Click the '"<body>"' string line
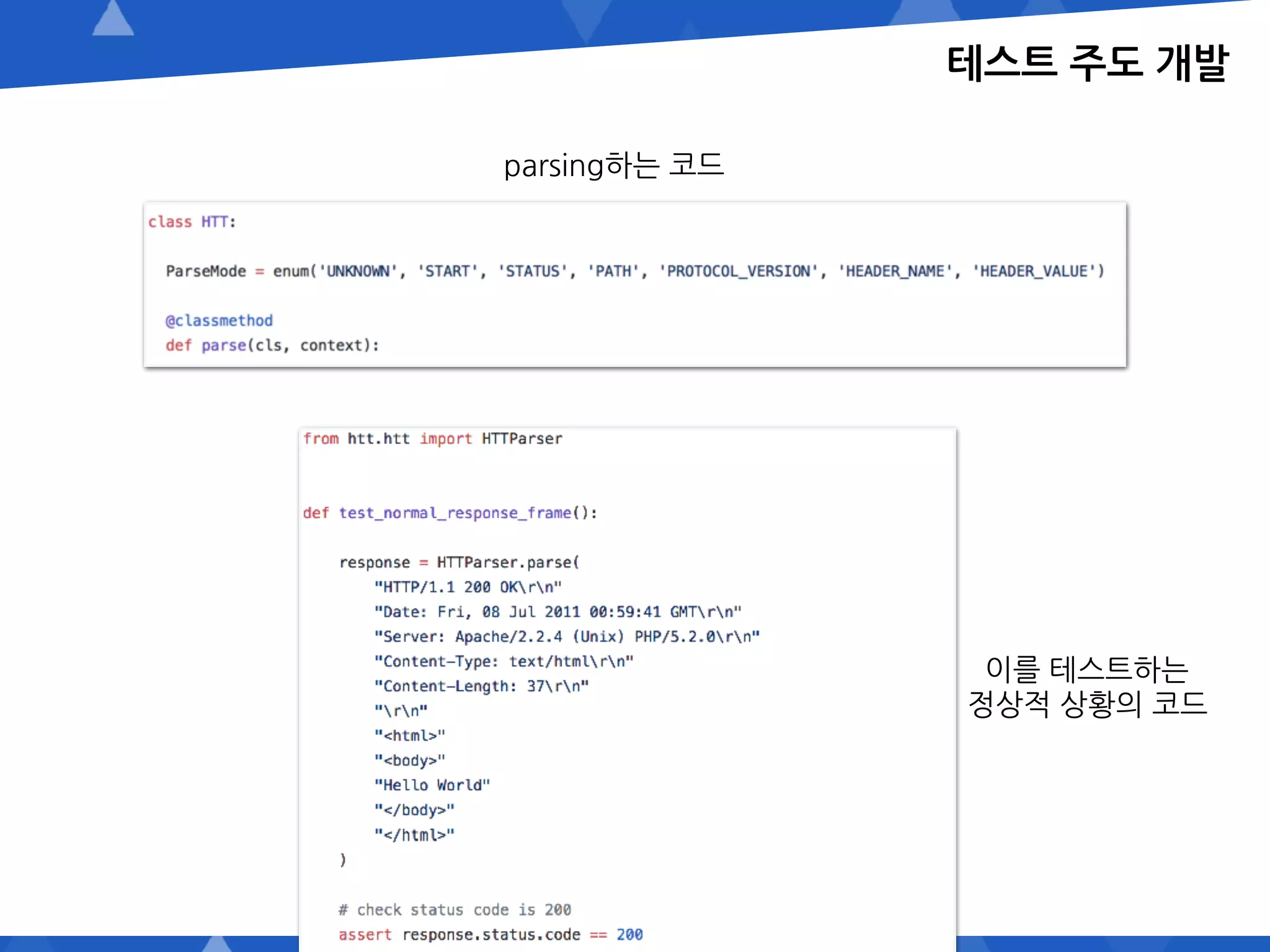This screenshot has width=1270, height=952. click(410, 760)
